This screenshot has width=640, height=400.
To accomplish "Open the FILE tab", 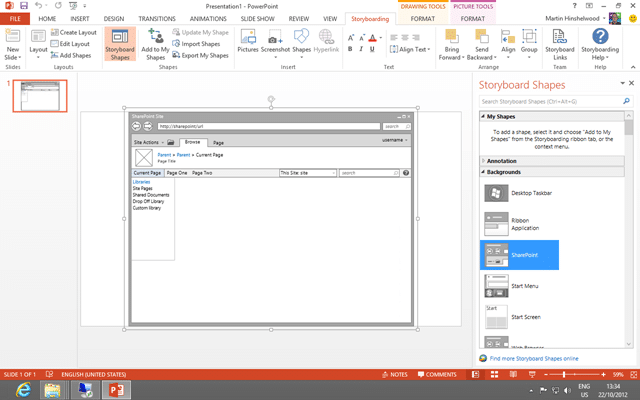I will [15, 19].
